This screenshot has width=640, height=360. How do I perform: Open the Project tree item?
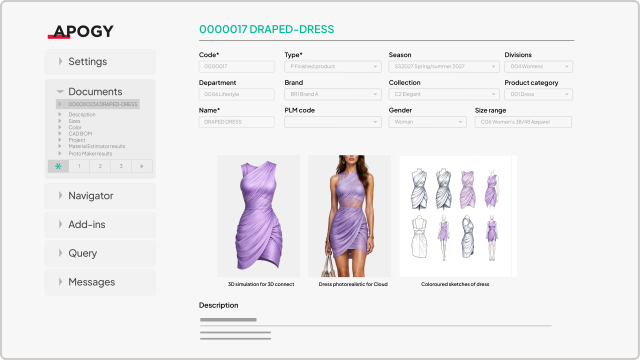[x=77, y=140]
